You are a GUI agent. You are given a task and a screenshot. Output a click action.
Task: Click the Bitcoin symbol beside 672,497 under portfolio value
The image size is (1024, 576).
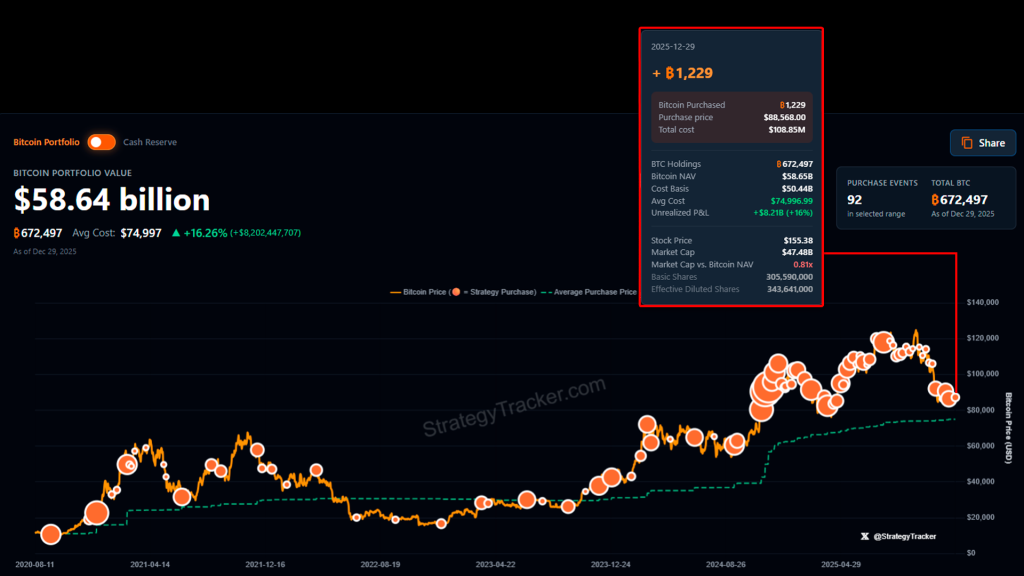pyautogui.click(x=18, y=232)
